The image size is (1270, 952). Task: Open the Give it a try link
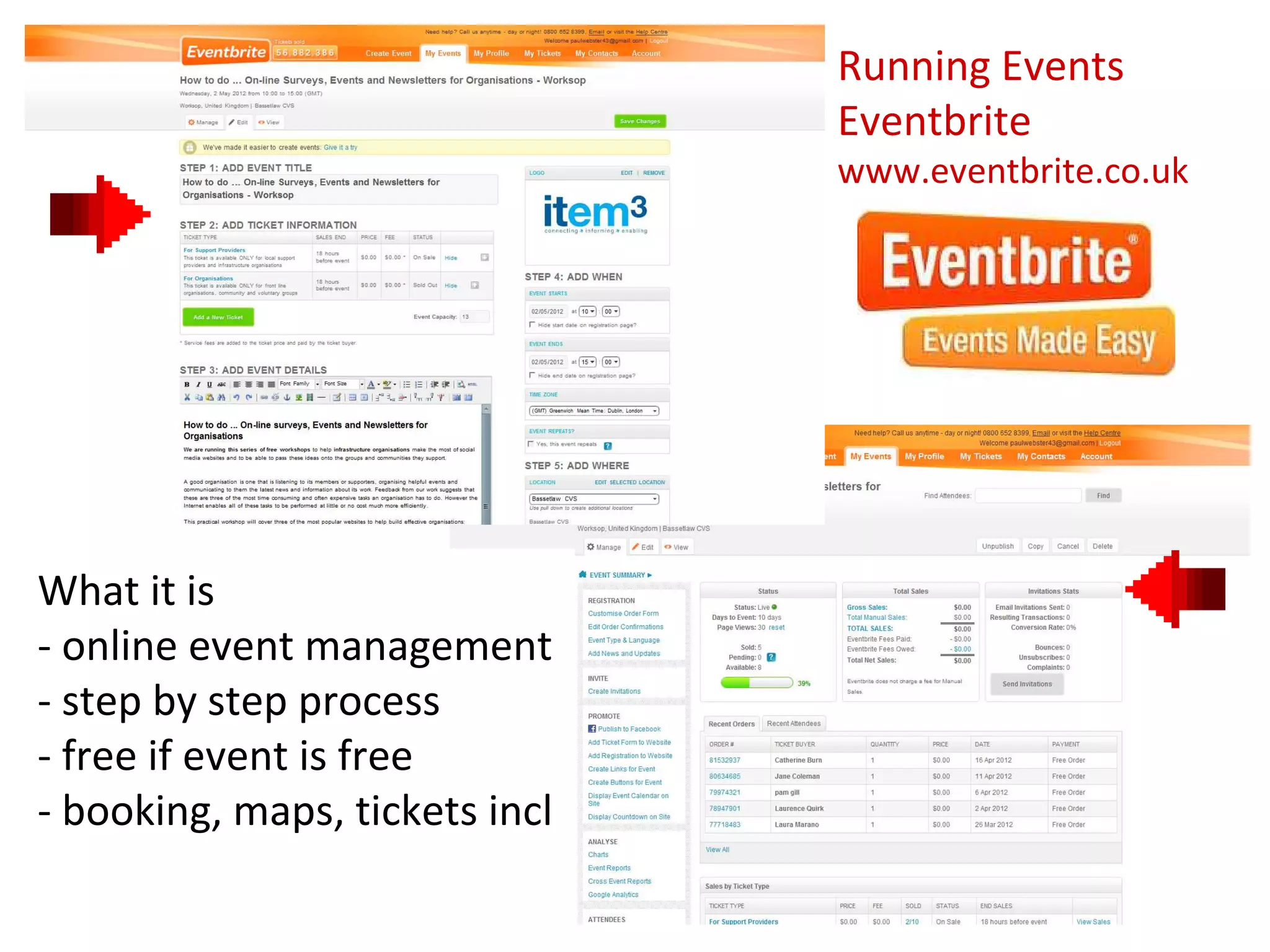click(x=340, y=148)
